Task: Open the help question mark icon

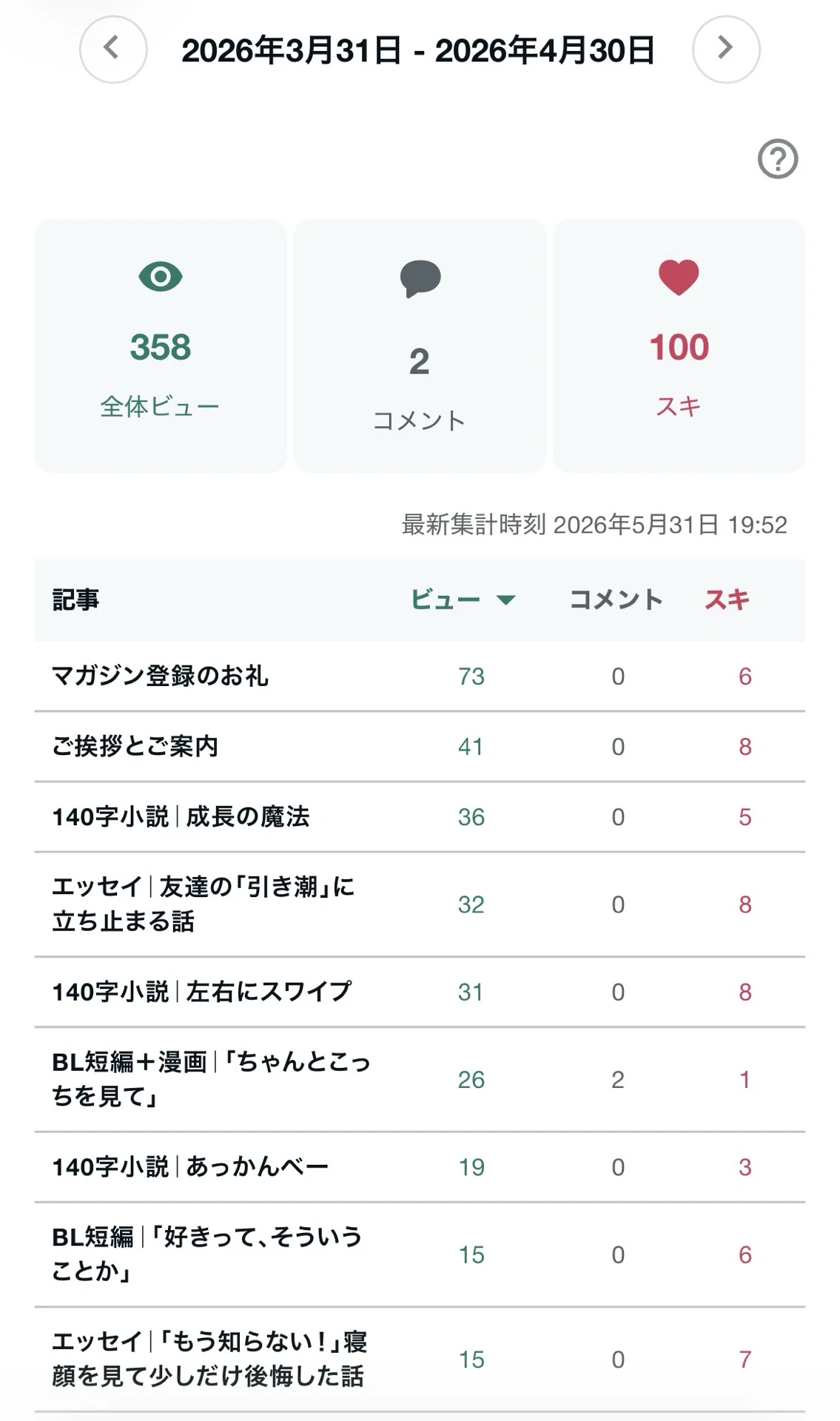Action: click(778, 159)
